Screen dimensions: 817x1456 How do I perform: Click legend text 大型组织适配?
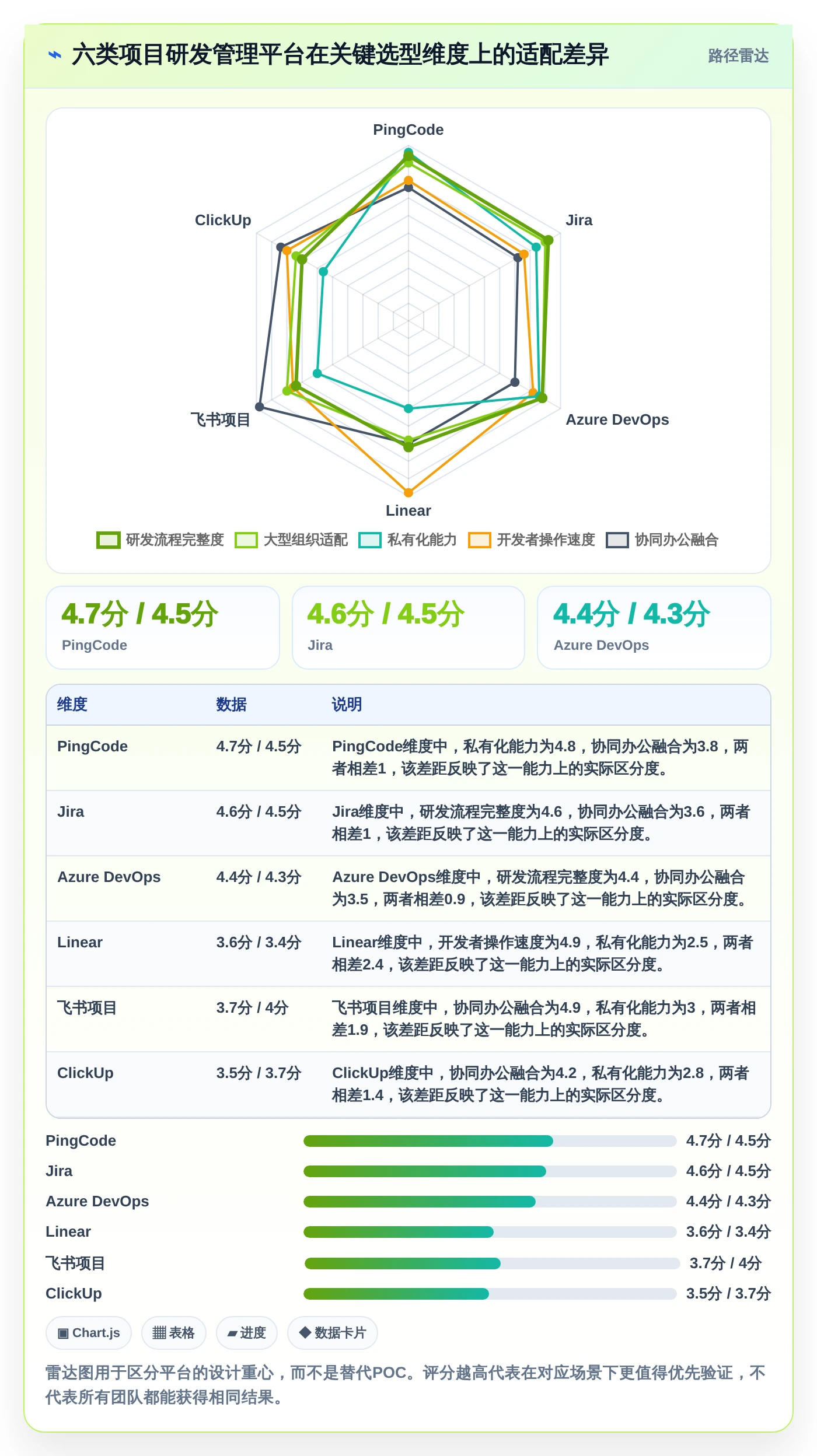[x=305, y=540]
